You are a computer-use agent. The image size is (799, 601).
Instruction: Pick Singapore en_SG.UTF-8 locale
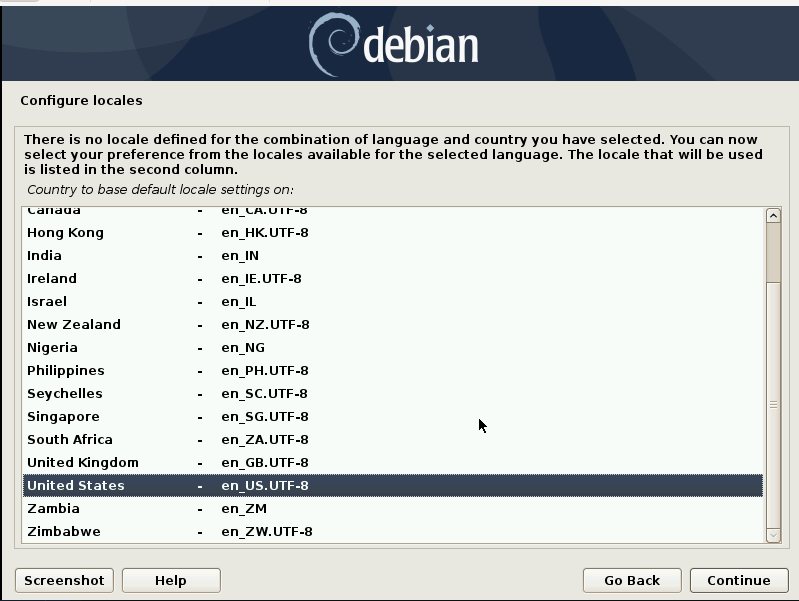pos(393,416)
